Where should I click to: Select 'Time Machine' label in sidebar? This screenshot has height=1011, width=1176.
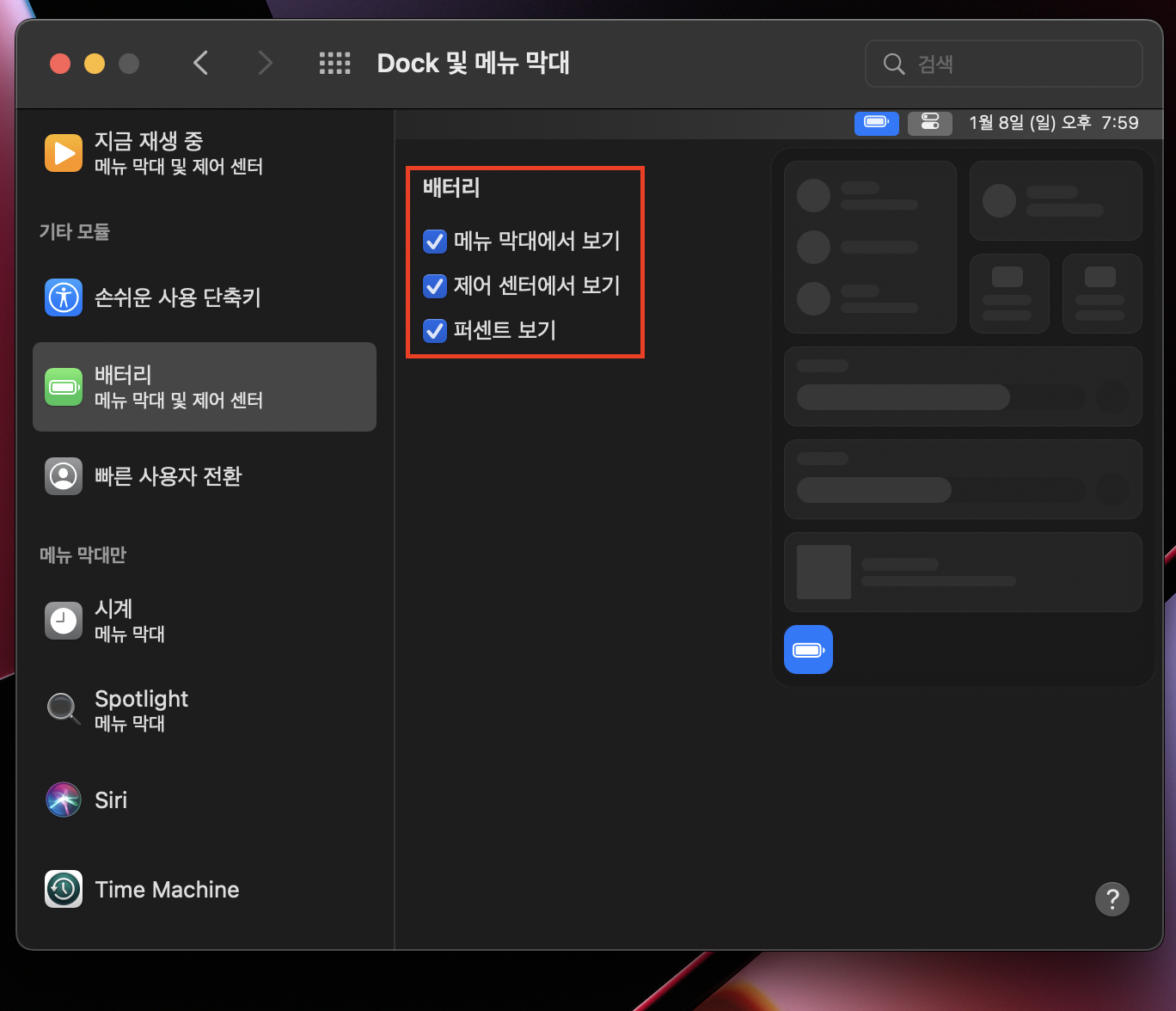click(167, 889)
